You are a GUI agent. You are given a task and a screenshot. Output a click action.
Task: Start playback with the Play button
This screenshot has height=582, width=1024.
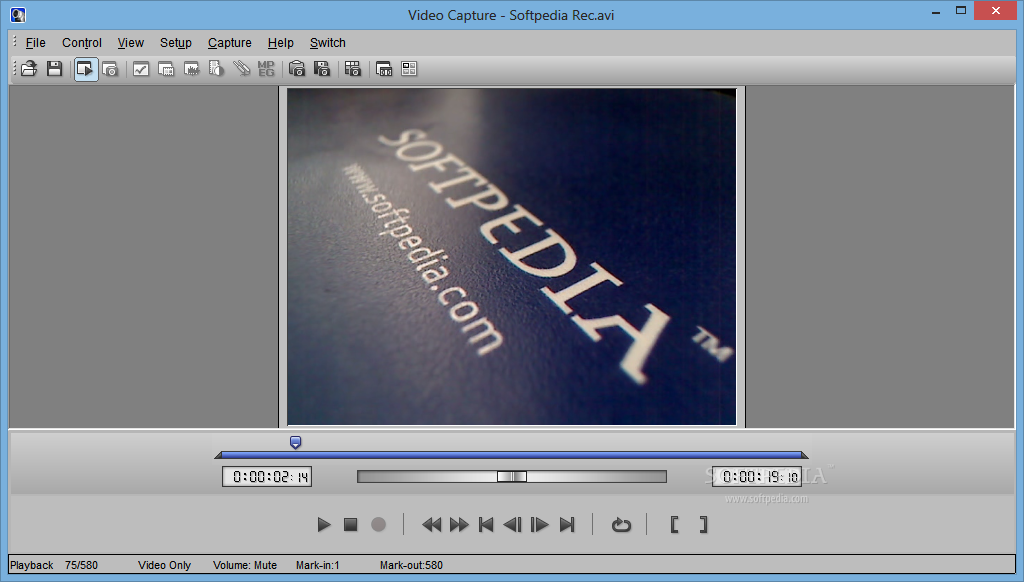(323, 525)
